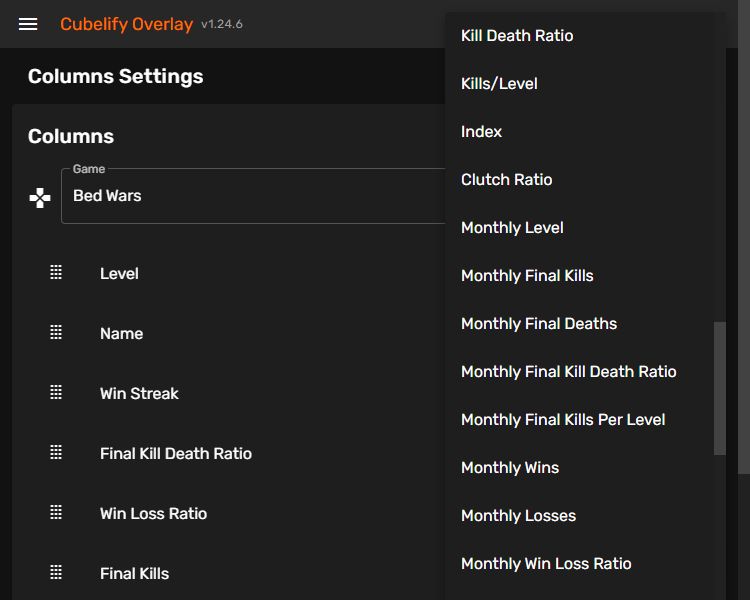Click the dropdown list scrollbar thumb
The width and height of the screenshot is (750, 600).
[720, 388]
